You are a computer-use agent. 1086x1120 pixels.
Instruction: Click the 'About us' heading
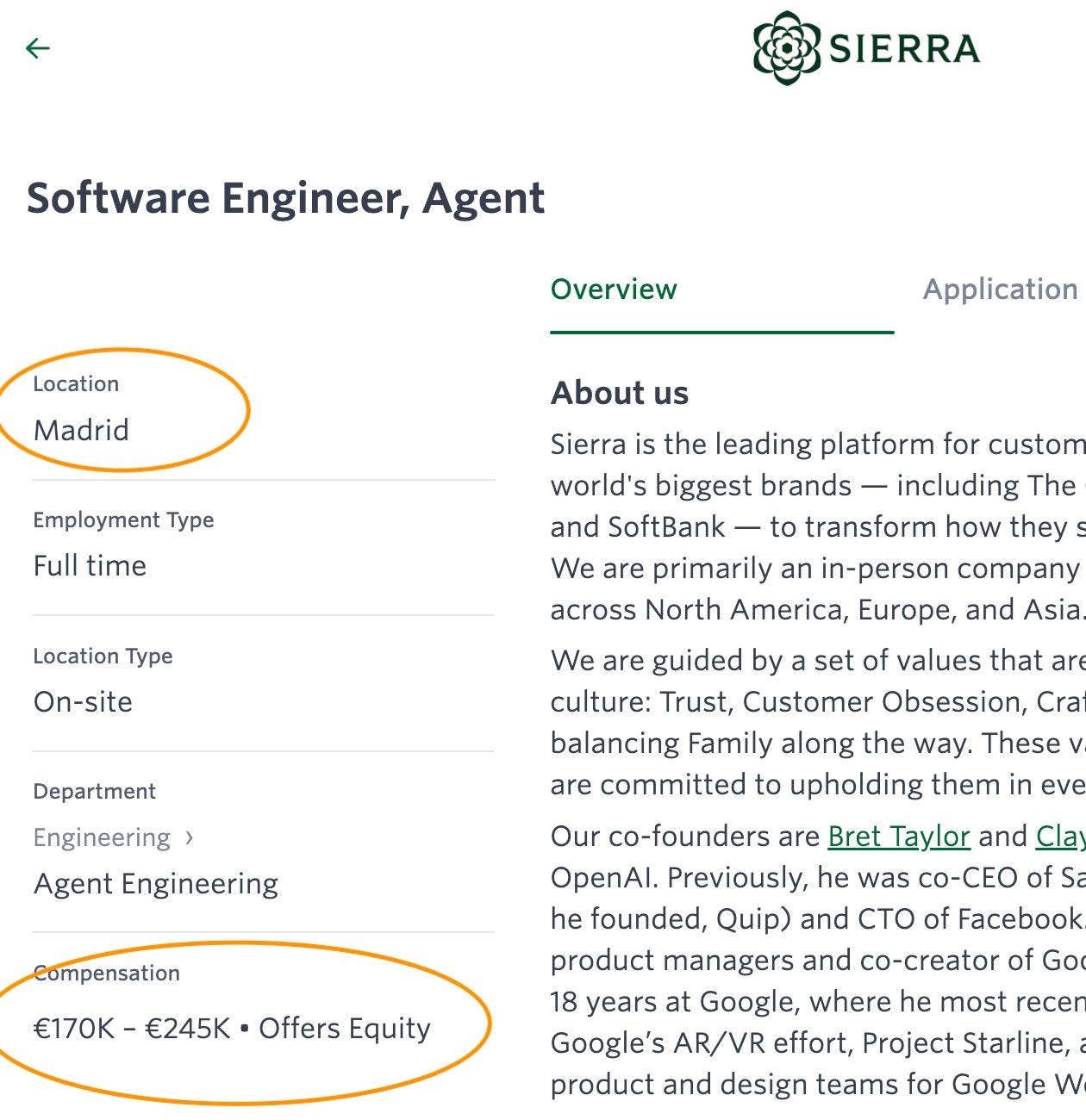click(x=620, y=393)
